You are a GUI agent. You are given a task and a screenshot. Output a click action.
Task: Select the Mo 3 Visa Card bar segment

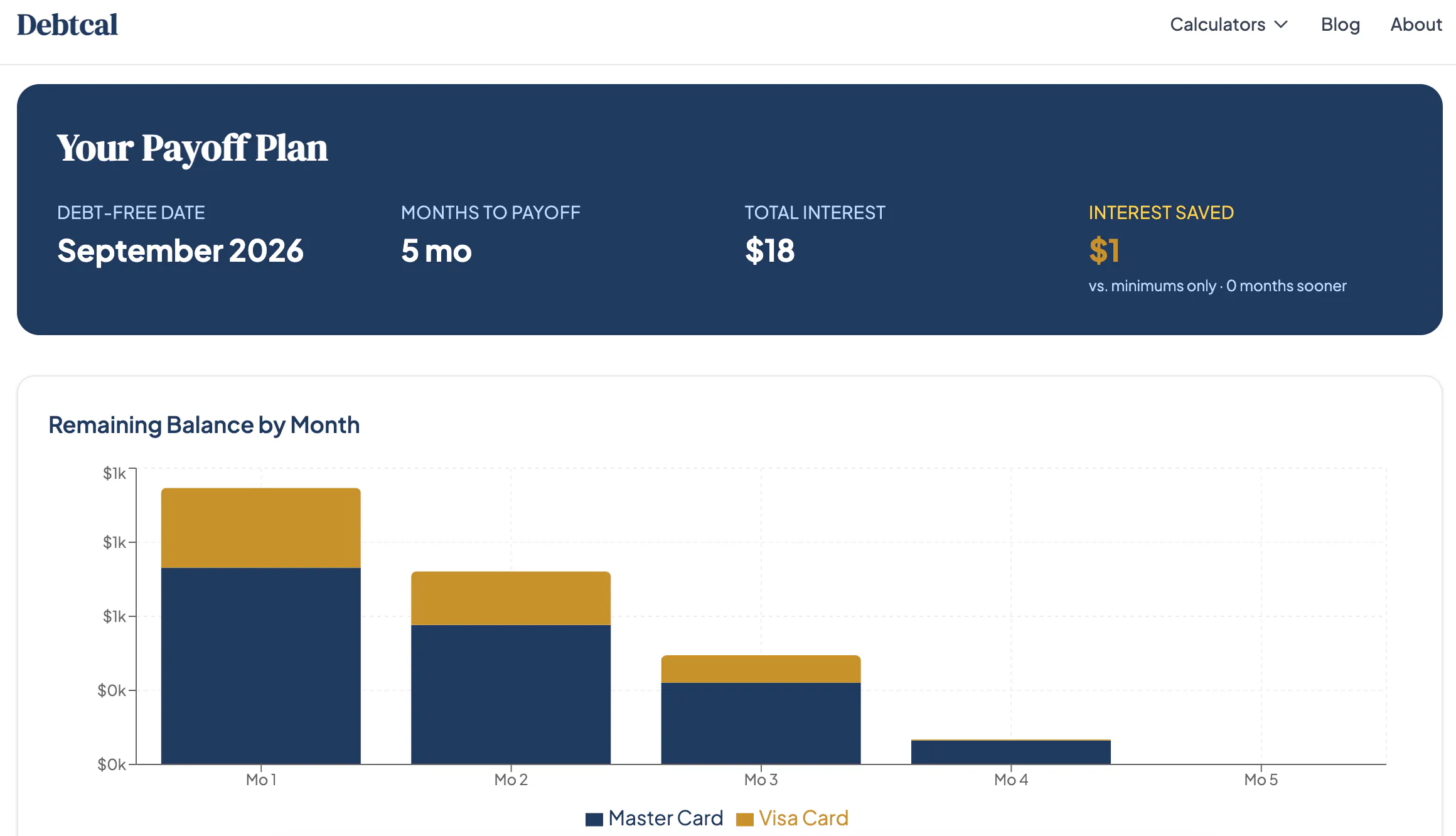[761, 669]
